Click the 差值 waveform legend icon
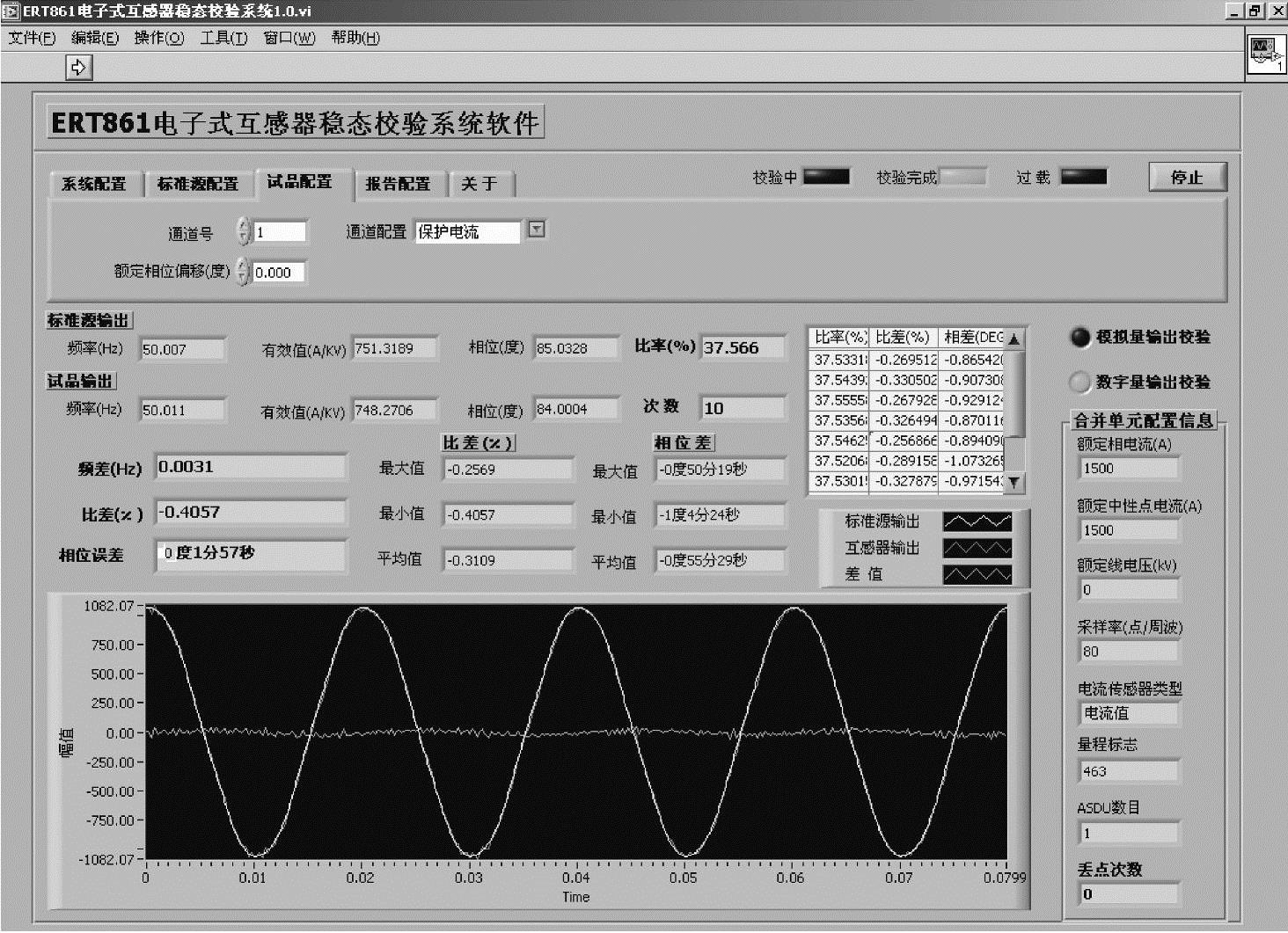1288x933 pixels. pyautogui.click(x=977, y=574)
